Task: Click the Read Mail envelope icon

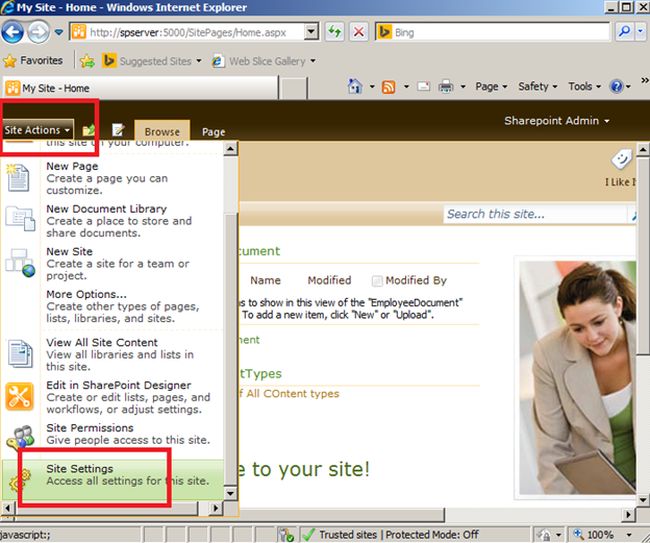Action: pyautogui.click(x=424, y=87)
